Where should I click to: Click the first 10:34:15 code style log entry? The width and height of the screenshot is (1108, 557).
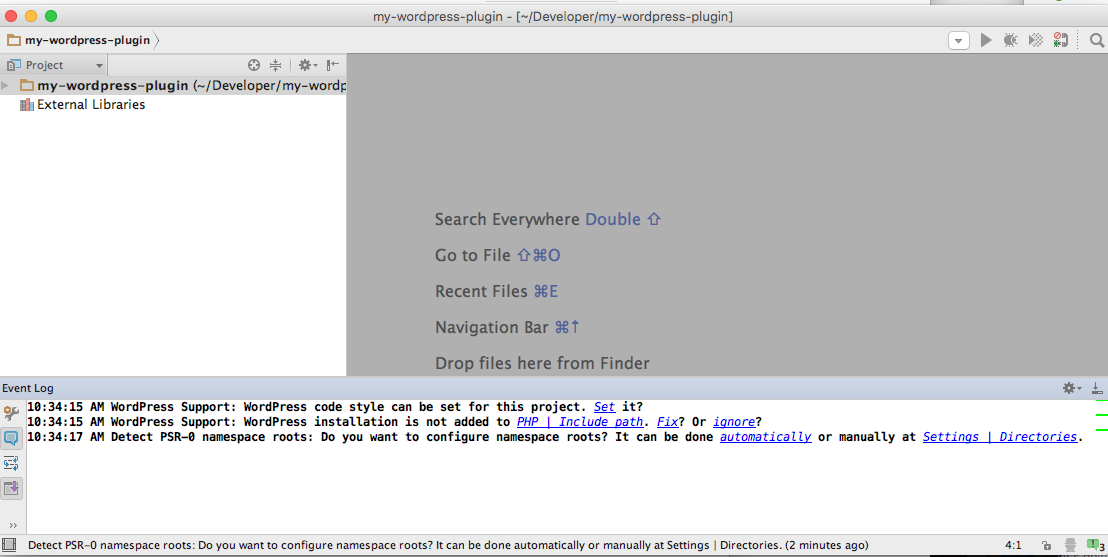[335, 407]
